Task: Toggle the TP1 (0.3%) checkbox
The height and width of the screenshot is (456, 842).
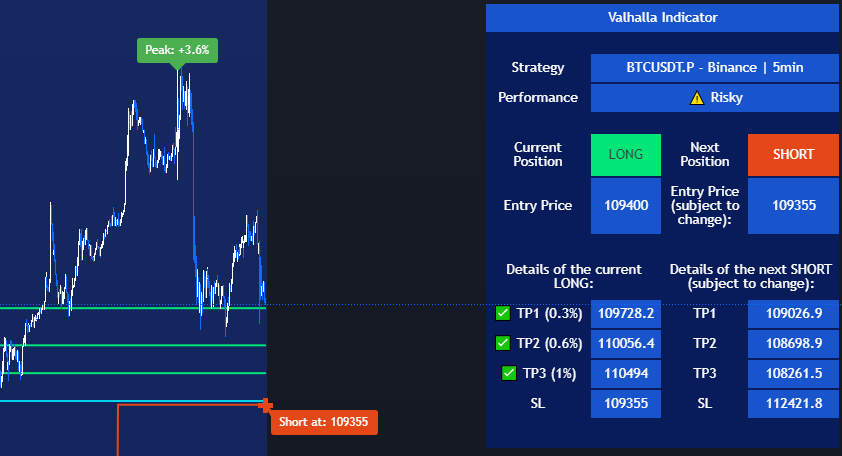Action: click(x=503, y=313)
